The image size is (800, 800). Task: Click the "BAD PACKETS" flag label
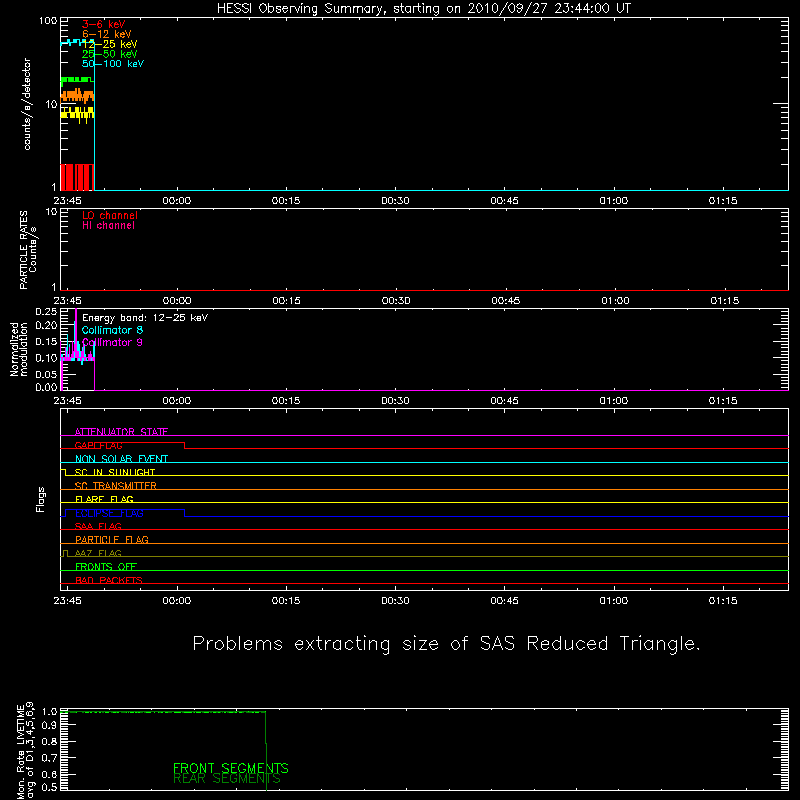click(x=109, y=580)
